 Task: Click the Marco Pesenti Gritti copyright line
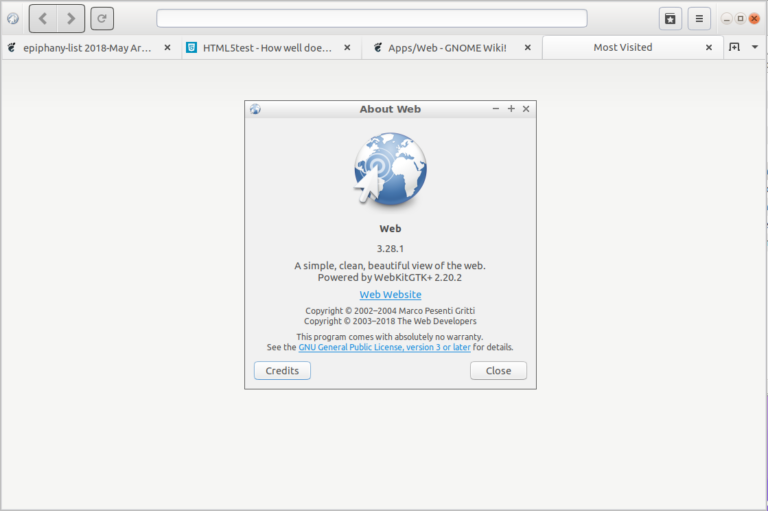tap(390, 311)
